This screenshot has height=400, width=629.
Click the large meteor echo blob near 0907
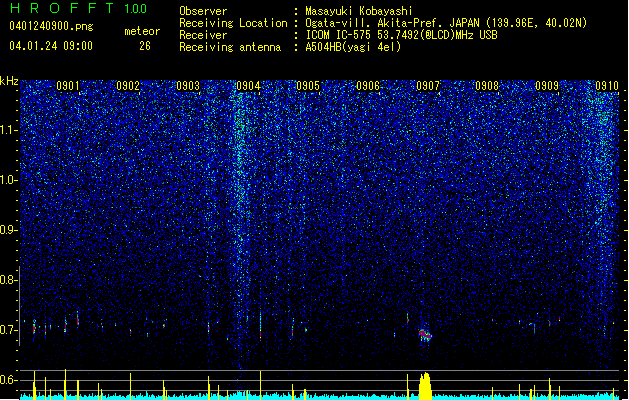pyautogui.click(x=425, y=335)
